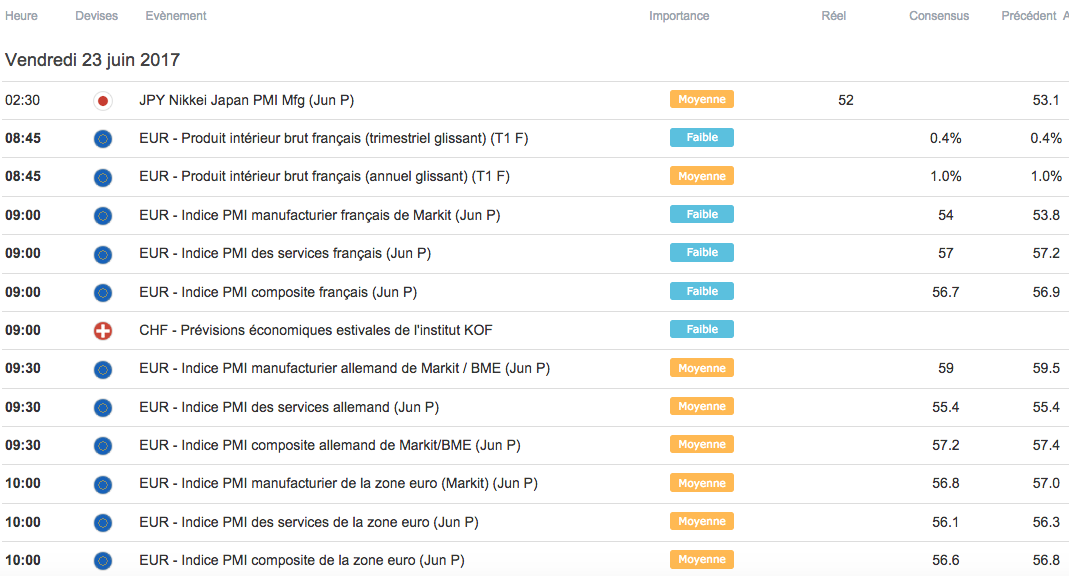The image size is (1069, 576).
Task: Click the Devises column header
Action: click(x=96, y=16)
